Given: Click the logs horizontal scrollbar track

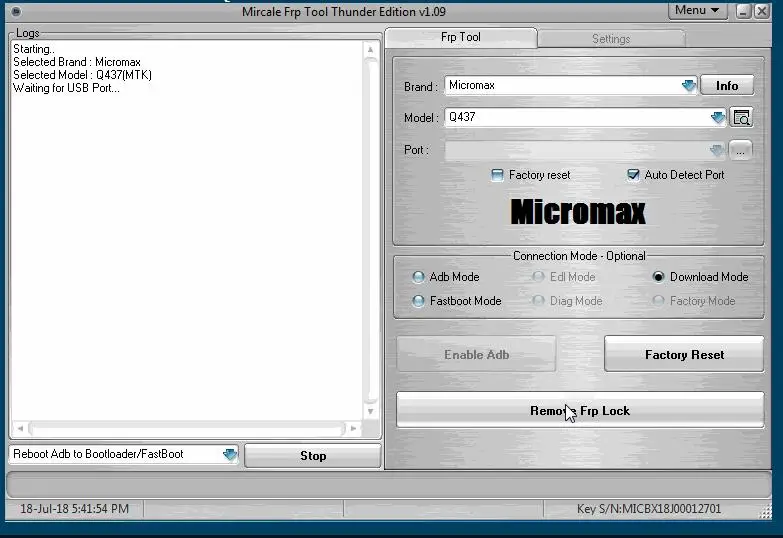Looking at the screenshot, I should (x=187, y=428).
